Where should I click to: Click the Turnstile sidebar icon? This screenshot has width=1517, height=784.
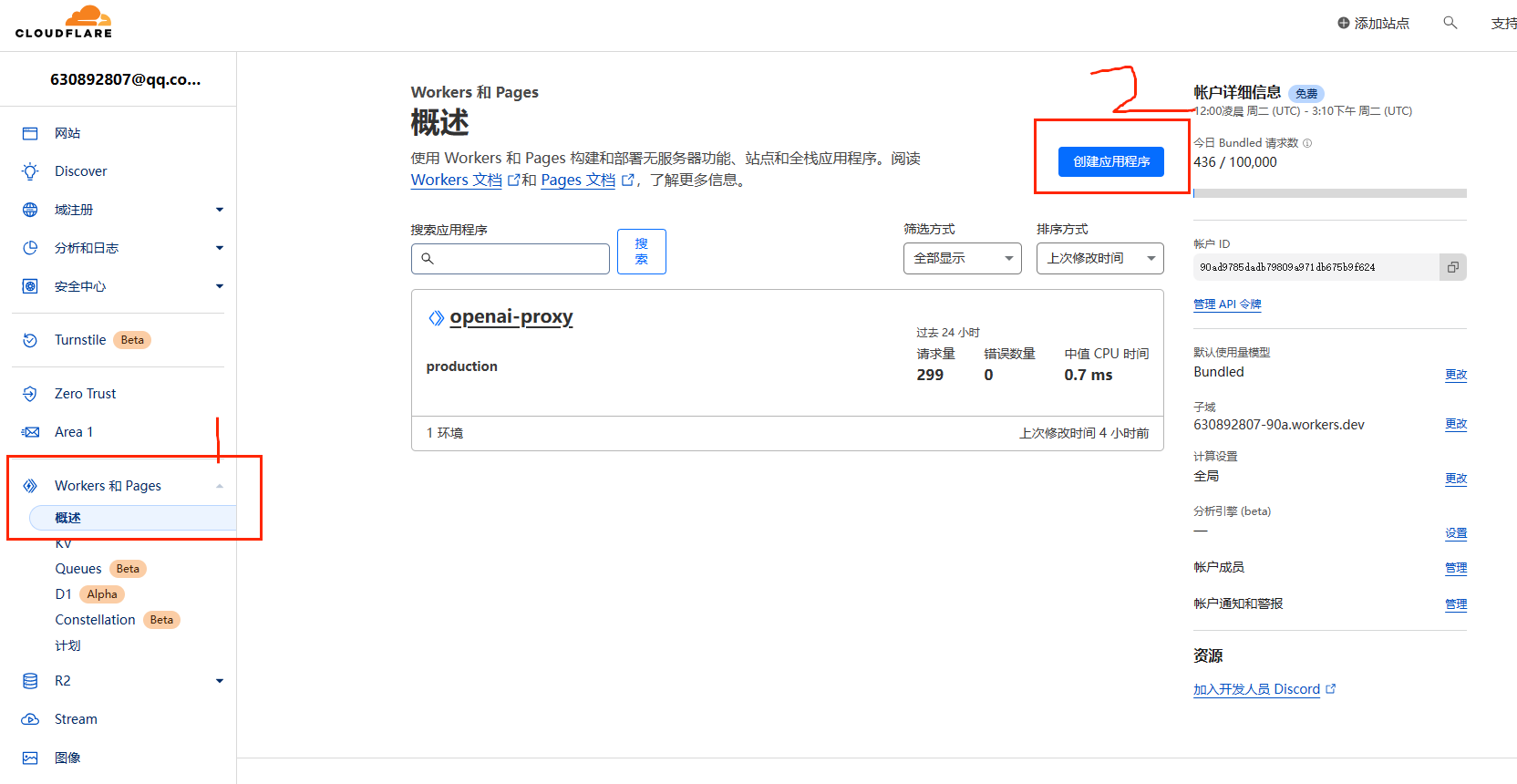point(30,340)
